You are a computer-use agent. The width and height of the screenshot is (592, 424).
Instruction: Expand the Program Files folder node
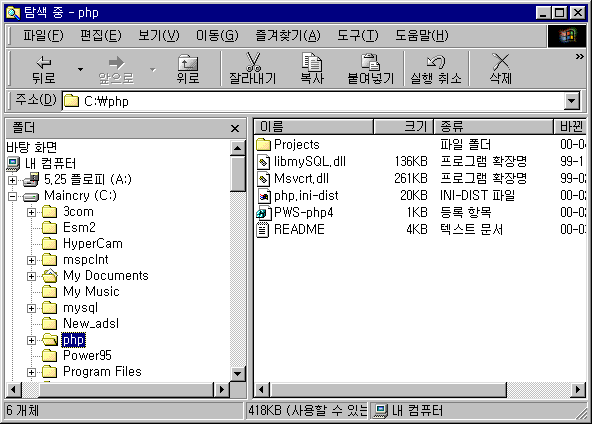(31, 372)
